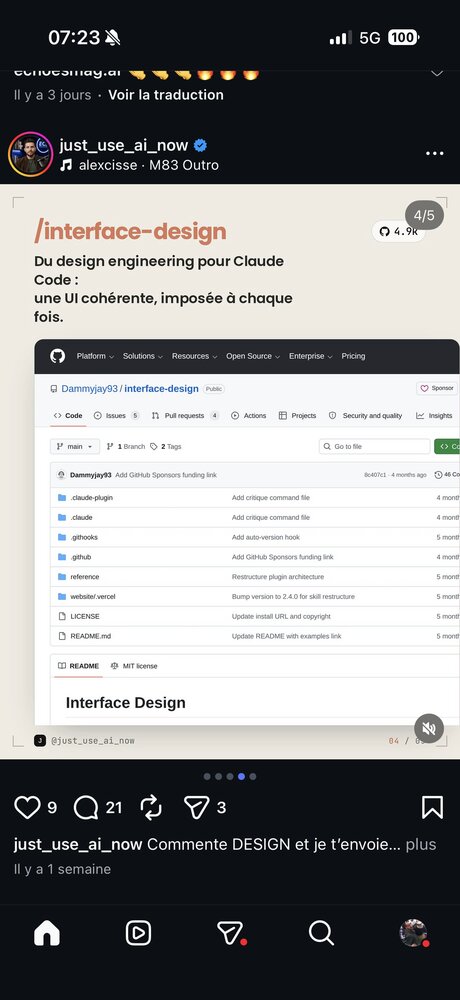
Task: Open the Enterprise dropdown in GitHub header
Action: [311, 356]
